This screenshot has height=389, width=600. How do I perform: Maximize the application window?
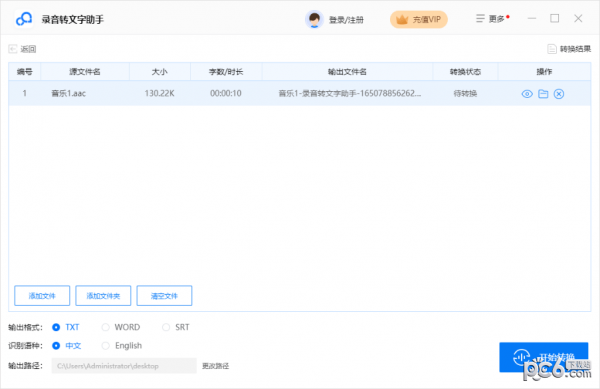554,18
